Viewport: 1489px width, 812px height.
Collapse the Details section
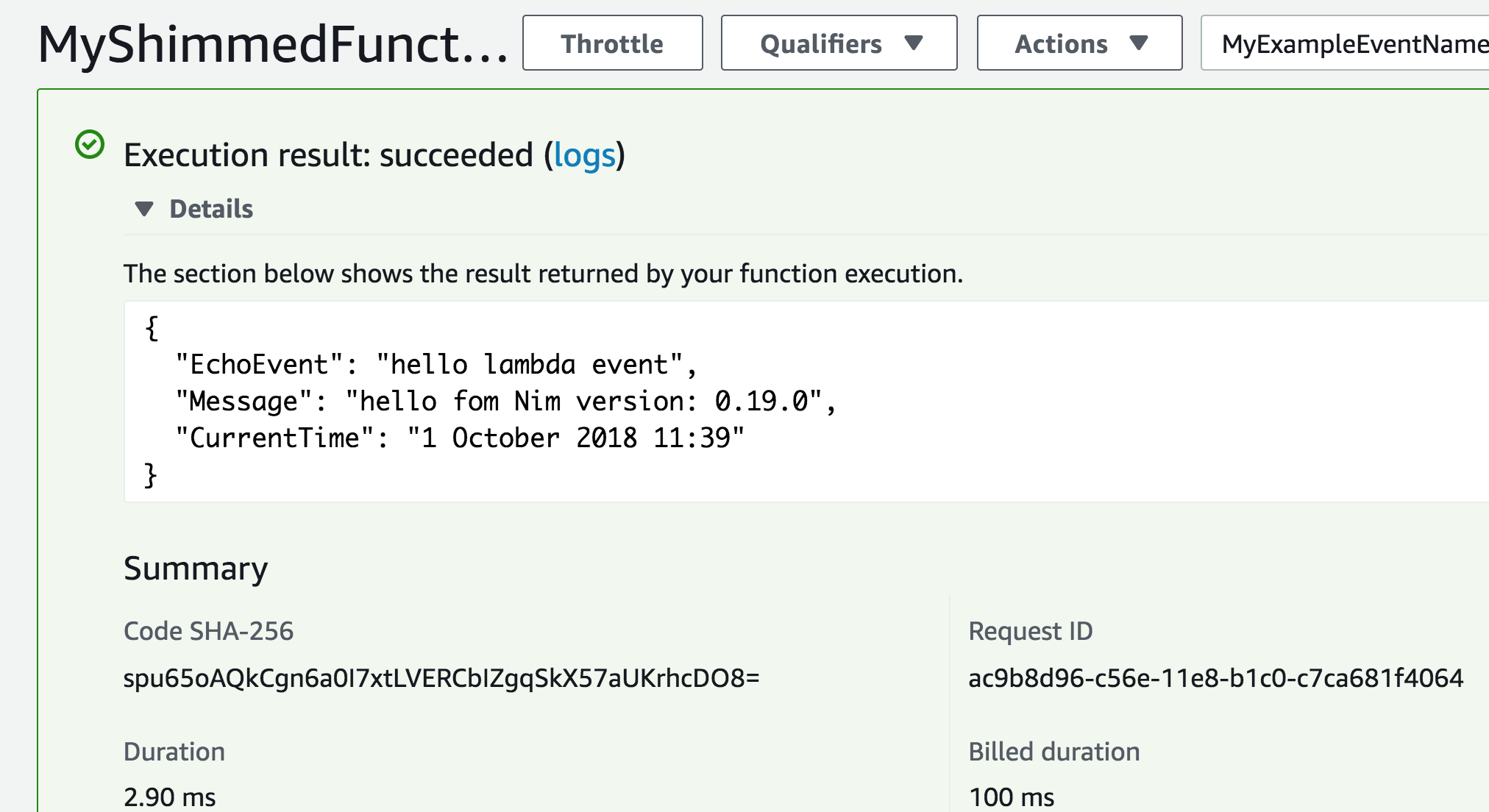[210, 209]
